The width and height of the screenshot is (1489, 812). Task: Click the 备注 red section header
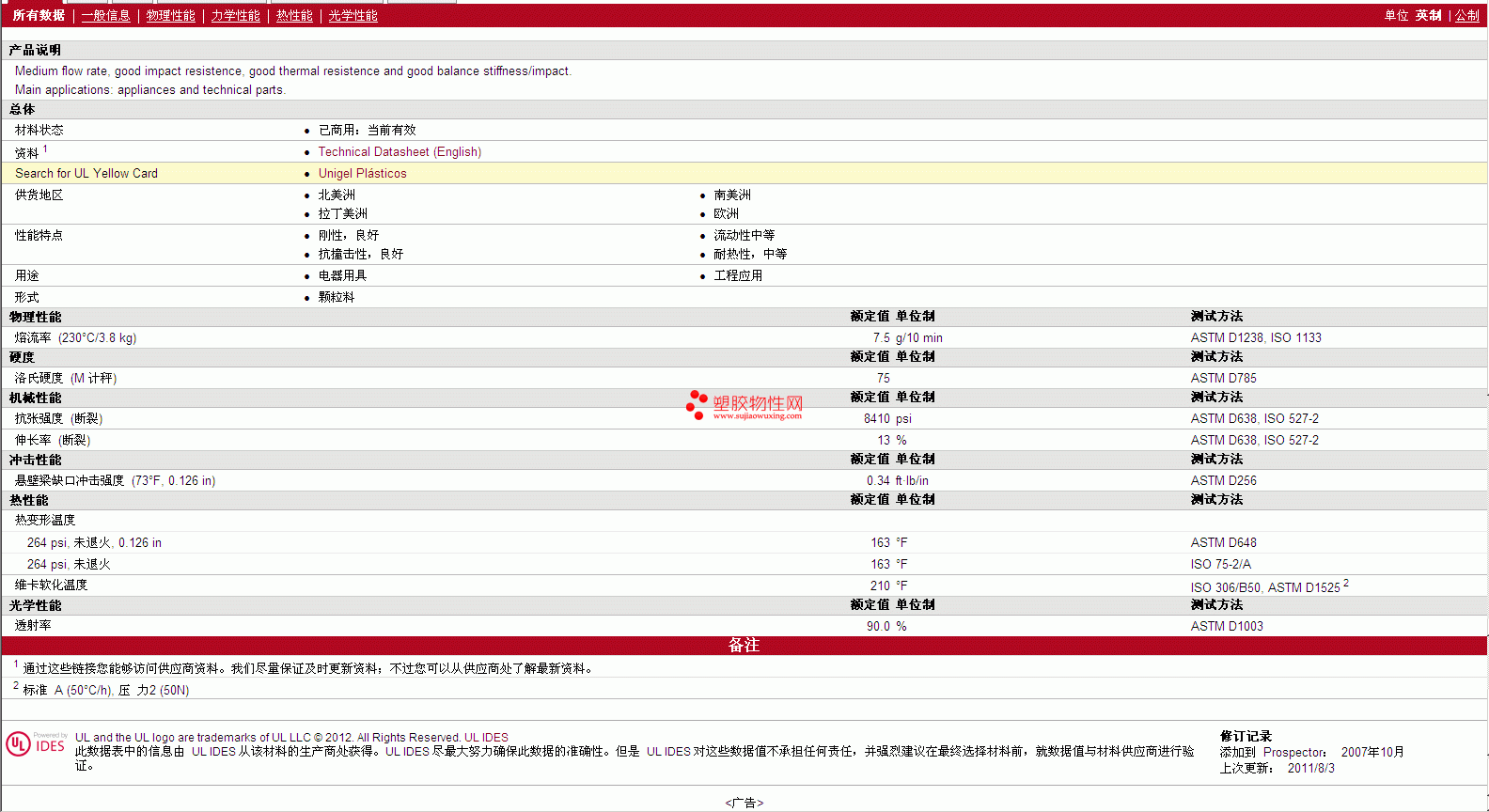pyautogui.click(x=744, y=645)
